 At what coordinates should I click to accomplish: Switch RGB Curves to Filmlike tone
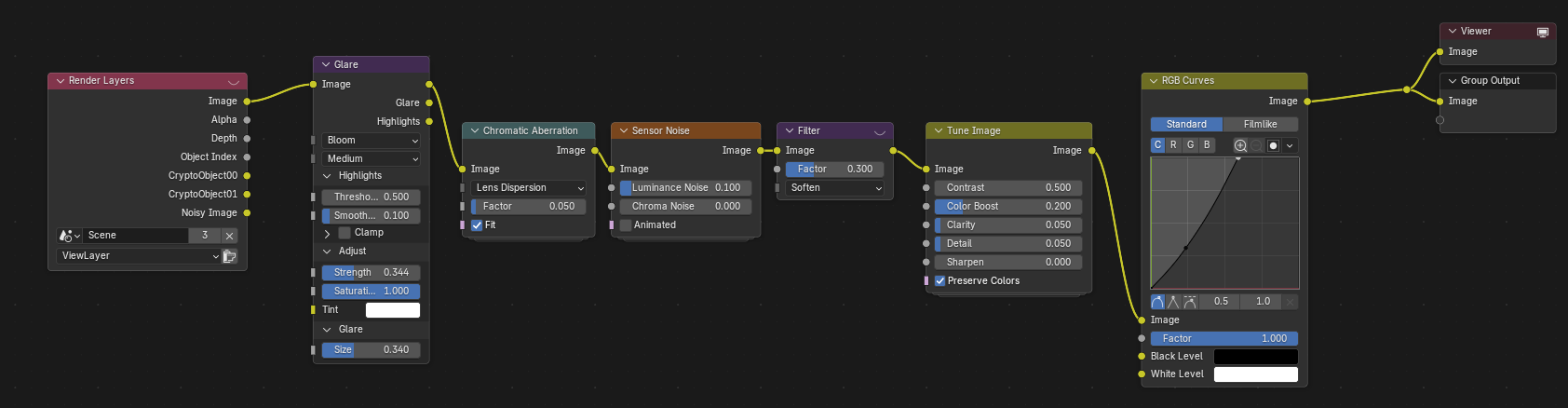[x=1260, y=125]
